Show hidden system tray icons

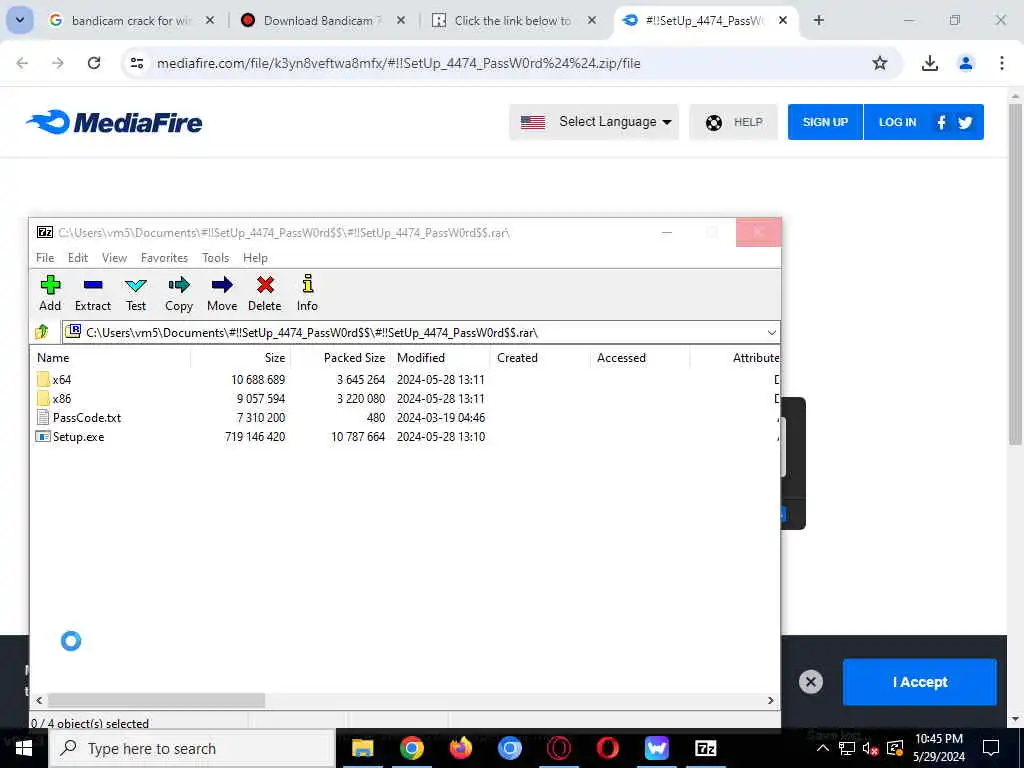[x=823, y=748]
